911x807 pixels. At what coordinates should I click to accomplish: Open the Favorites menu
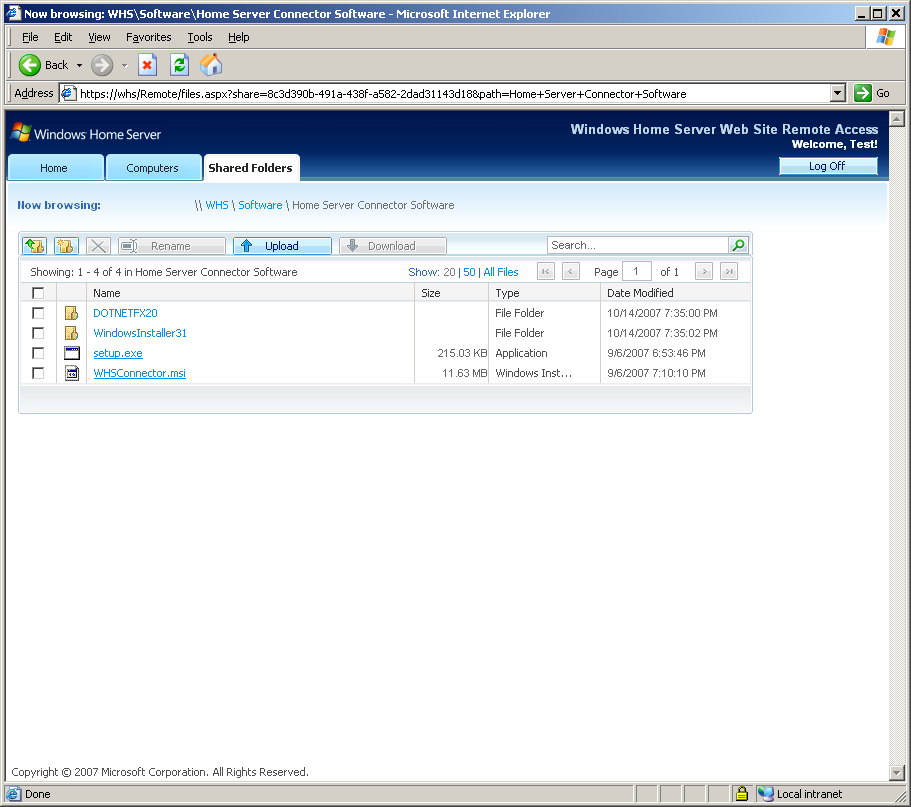pyautogui.click(x=149, y=37)
